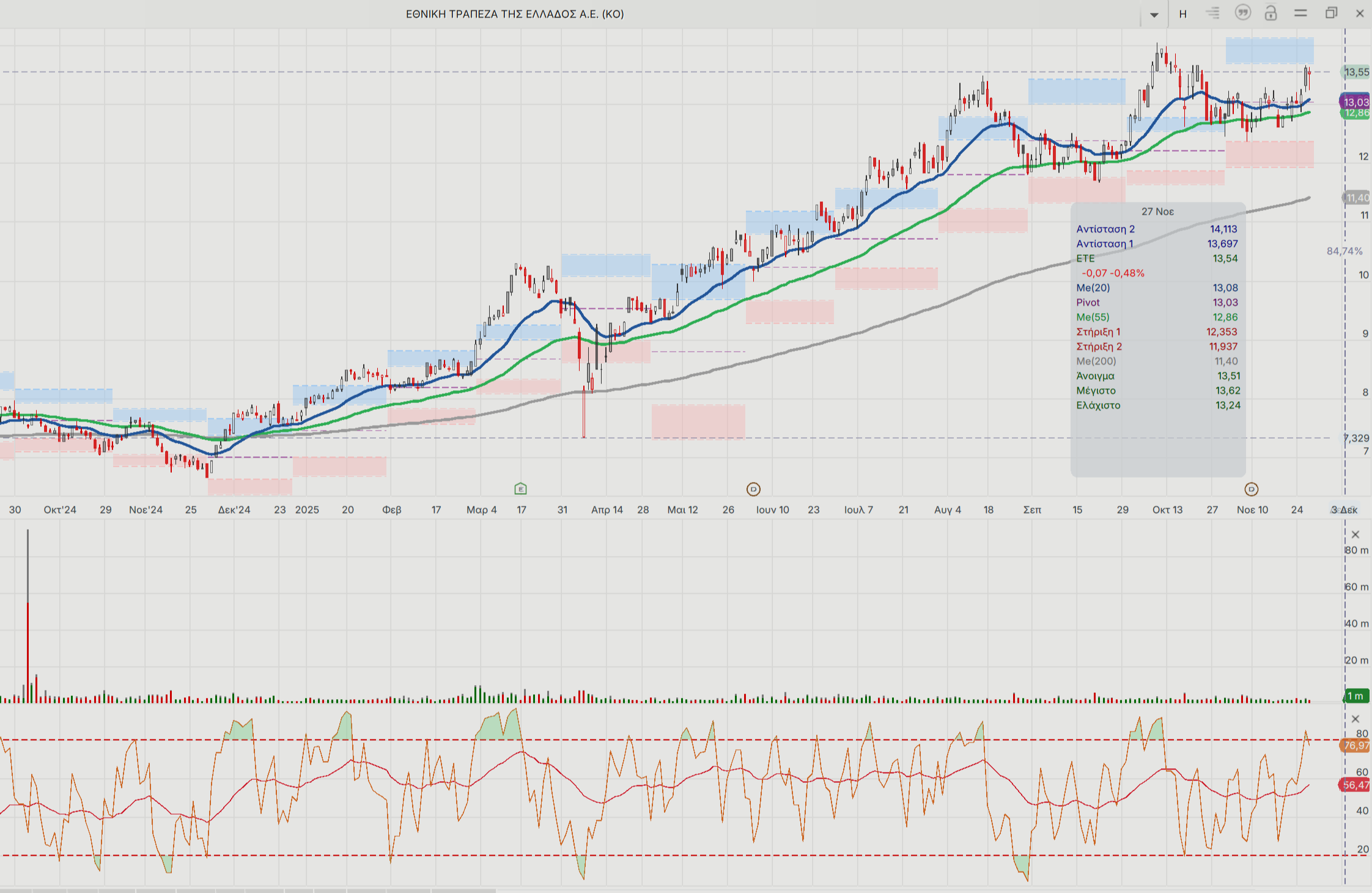Open the volume profile lines icon
This screenshot has width=1372, height=893.
tap(1212, 13)
